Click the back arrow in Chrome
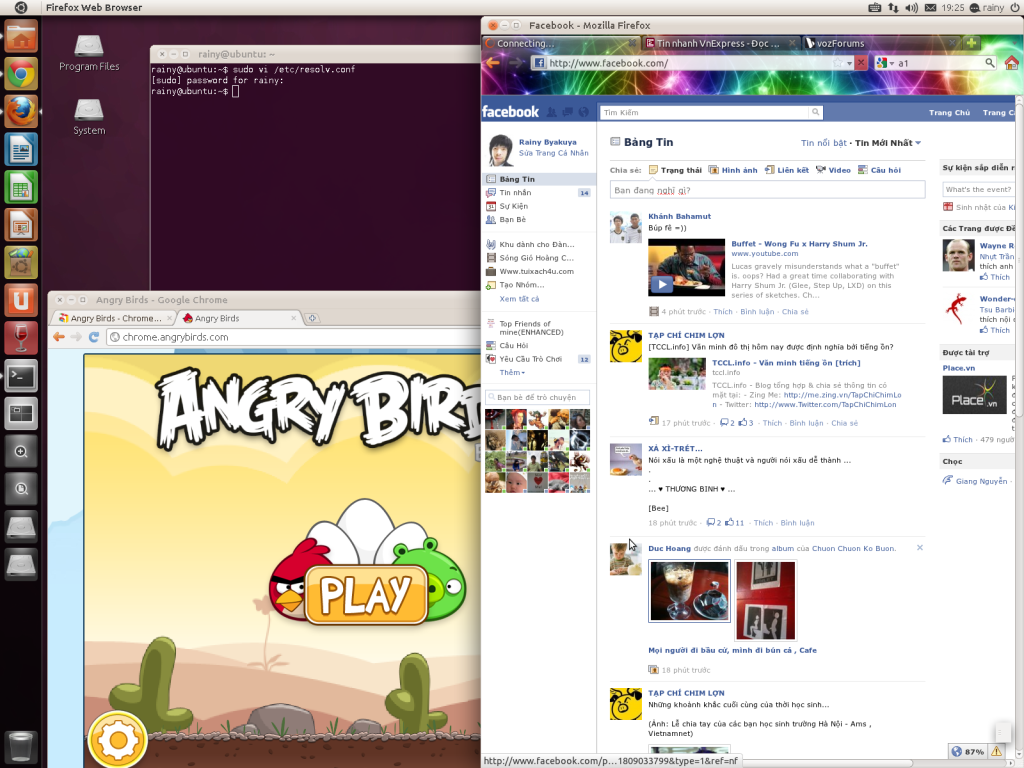The width and height of the screenshot is (1024, 768). 59,337
